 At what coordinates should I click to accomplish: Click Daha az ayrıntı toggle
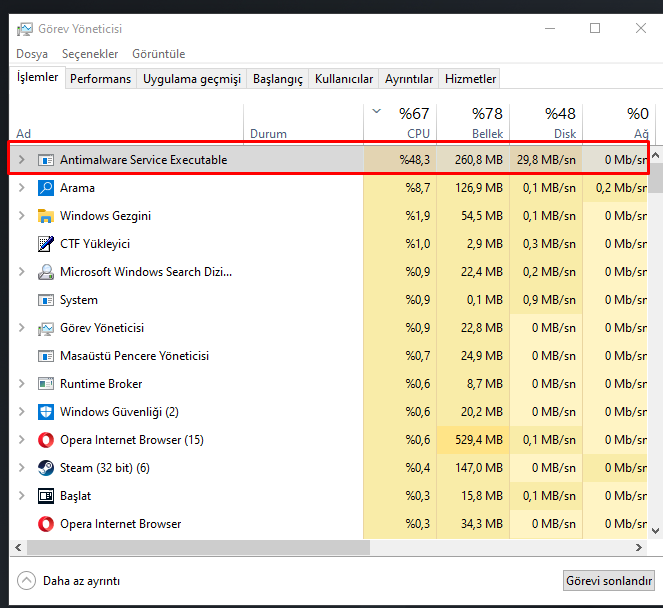coord(69,581)
